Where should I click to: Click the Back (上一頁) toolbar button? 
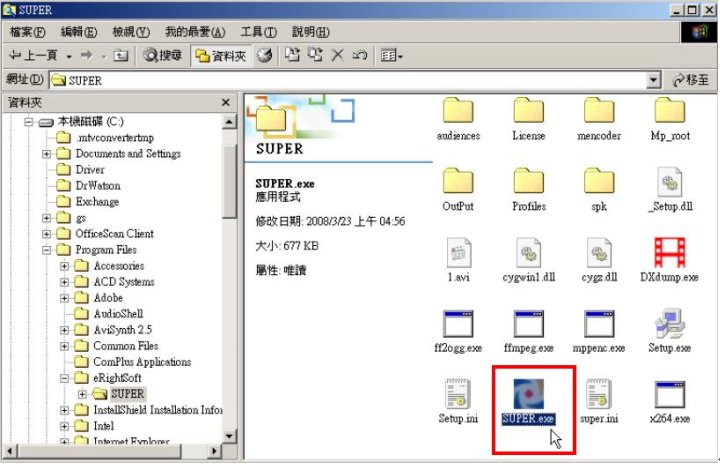click(x=33, y=56)
